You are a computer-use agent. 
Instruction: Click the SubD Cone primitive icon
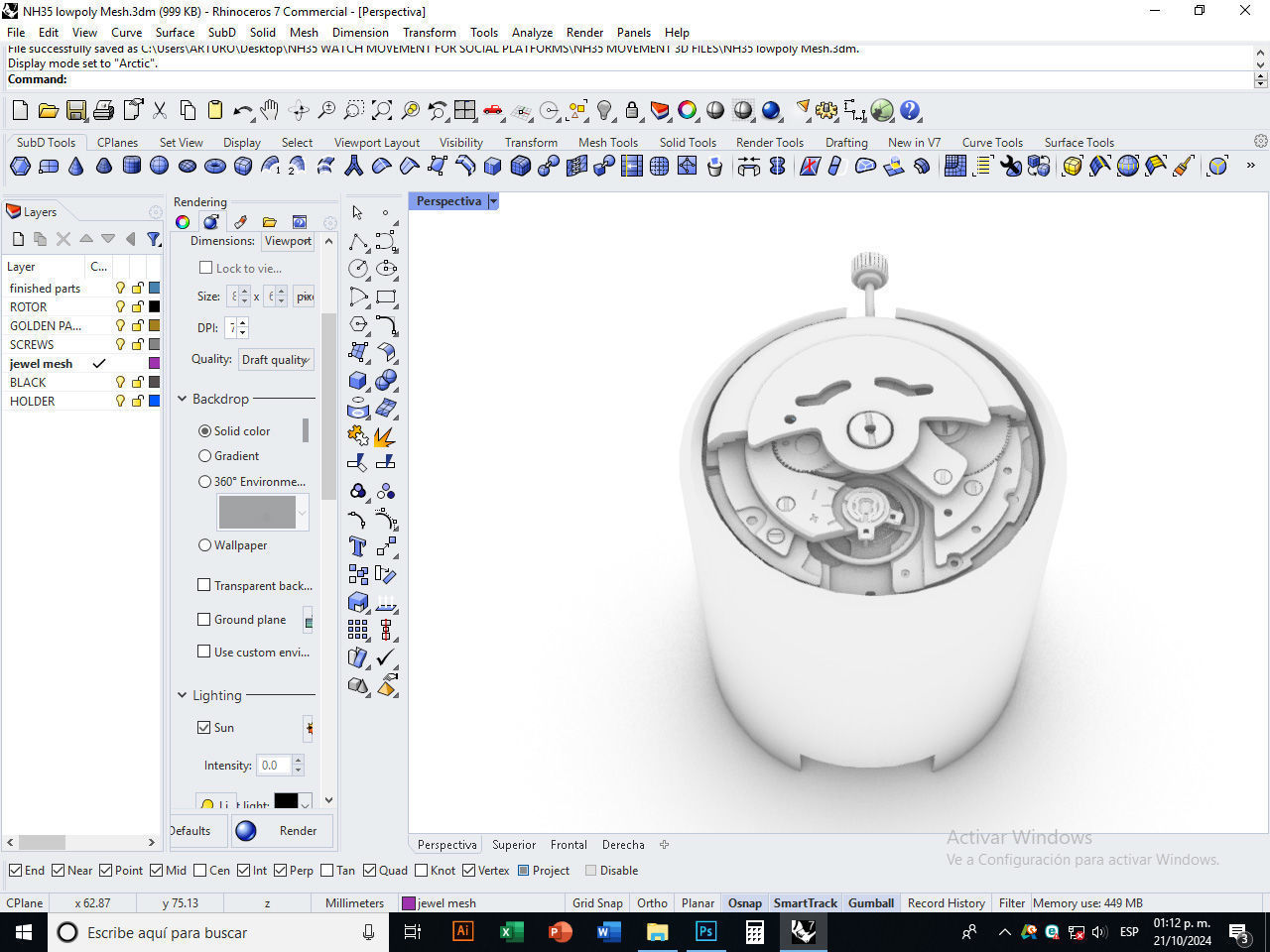coord(75,167)
